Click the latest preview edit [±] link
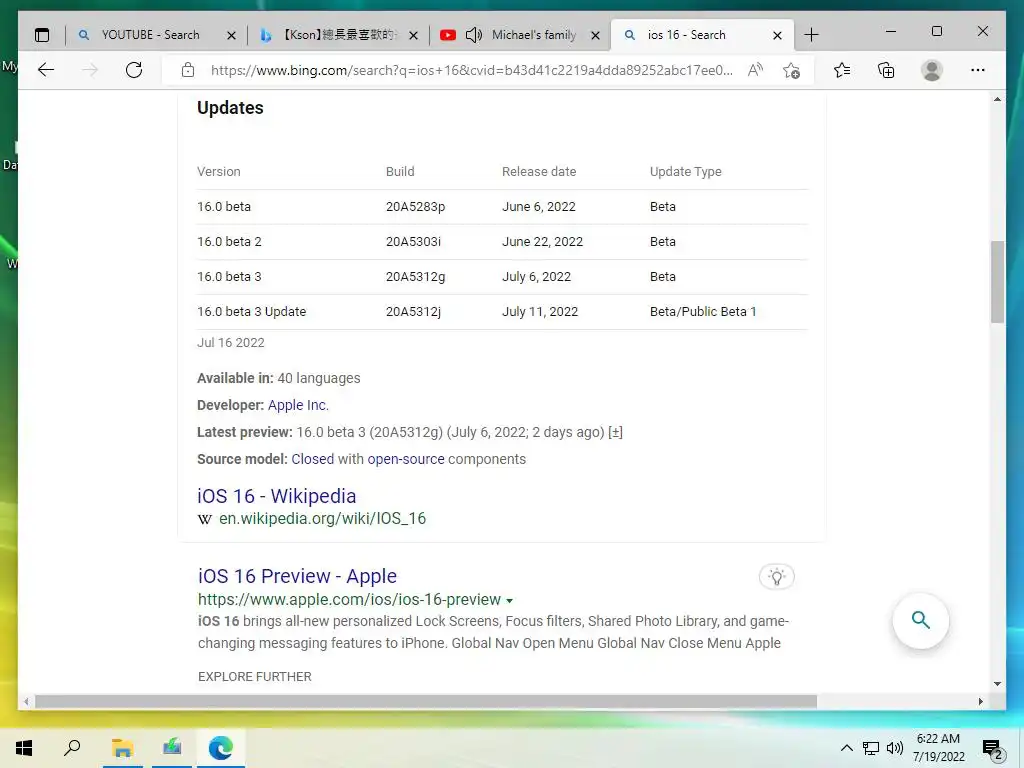 click(x=615, y=432)
